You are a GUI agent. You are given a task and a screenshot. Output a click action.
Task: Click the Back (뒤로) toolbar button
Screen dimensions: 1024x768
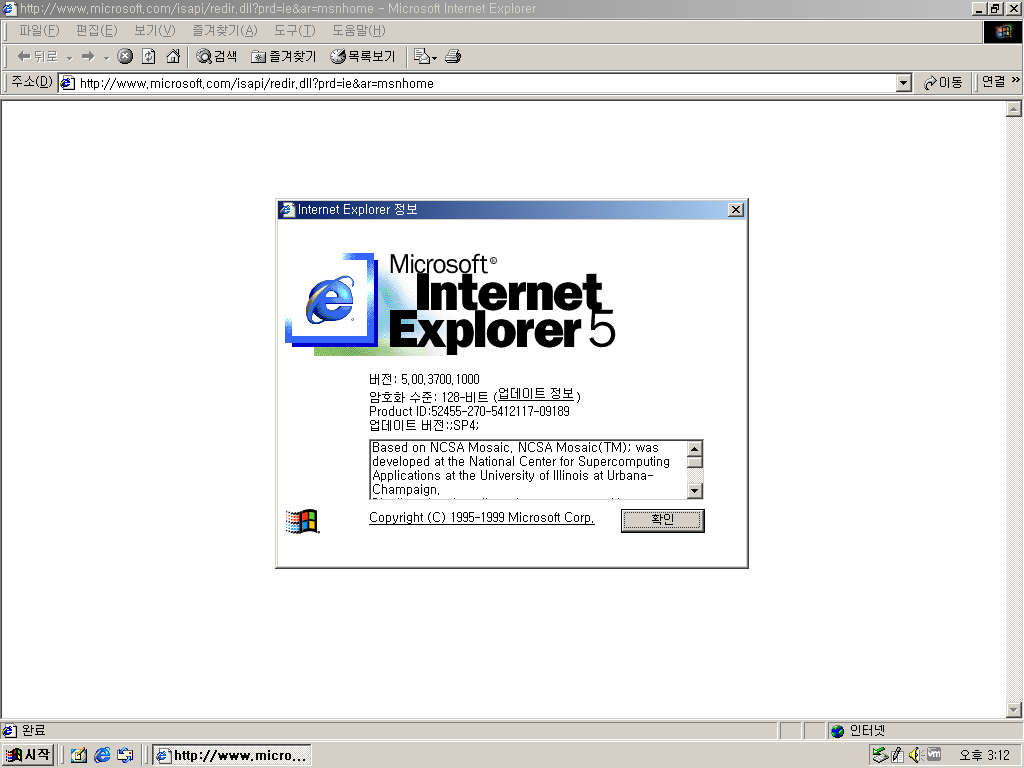click(37, 57)
